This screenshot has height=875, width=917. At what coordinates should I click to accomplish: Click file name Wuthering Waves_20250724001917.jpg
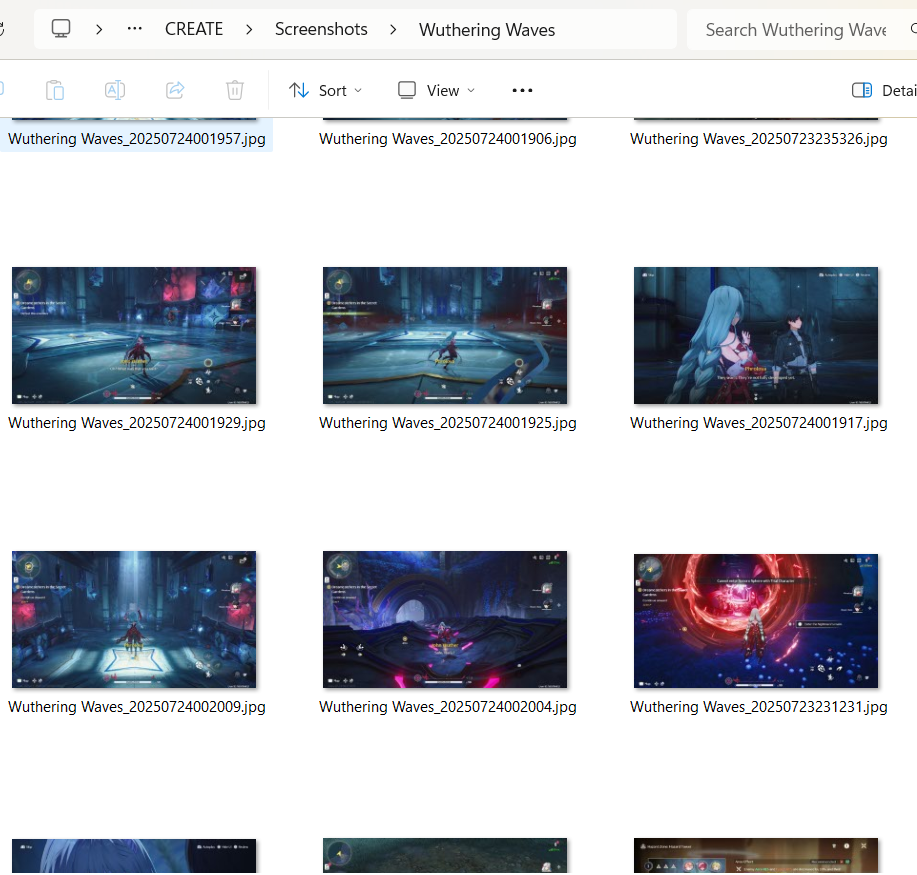coord(759,423)
